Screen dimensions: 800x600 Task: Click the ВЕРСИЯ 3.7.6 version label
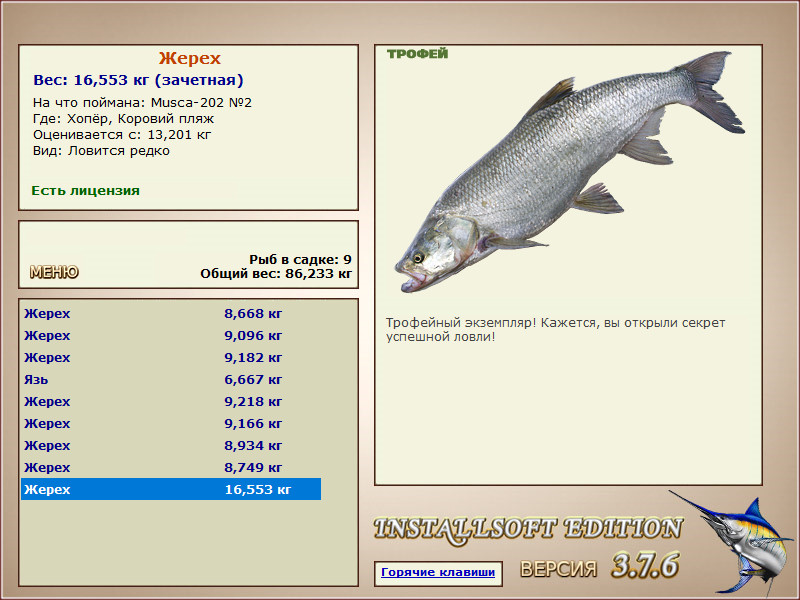pos(600,566)
